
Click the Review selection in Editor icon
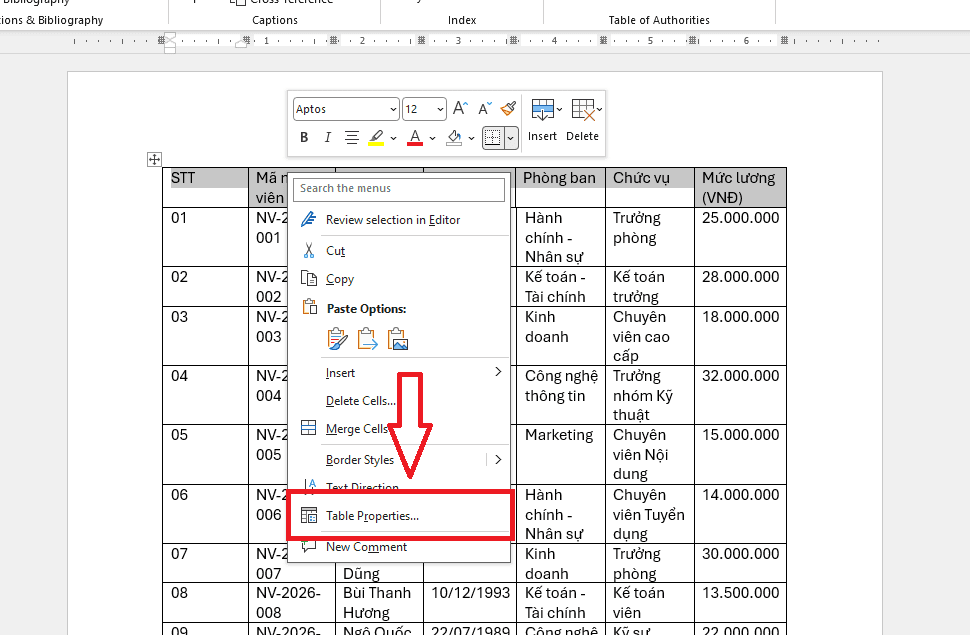pos(309,219)
